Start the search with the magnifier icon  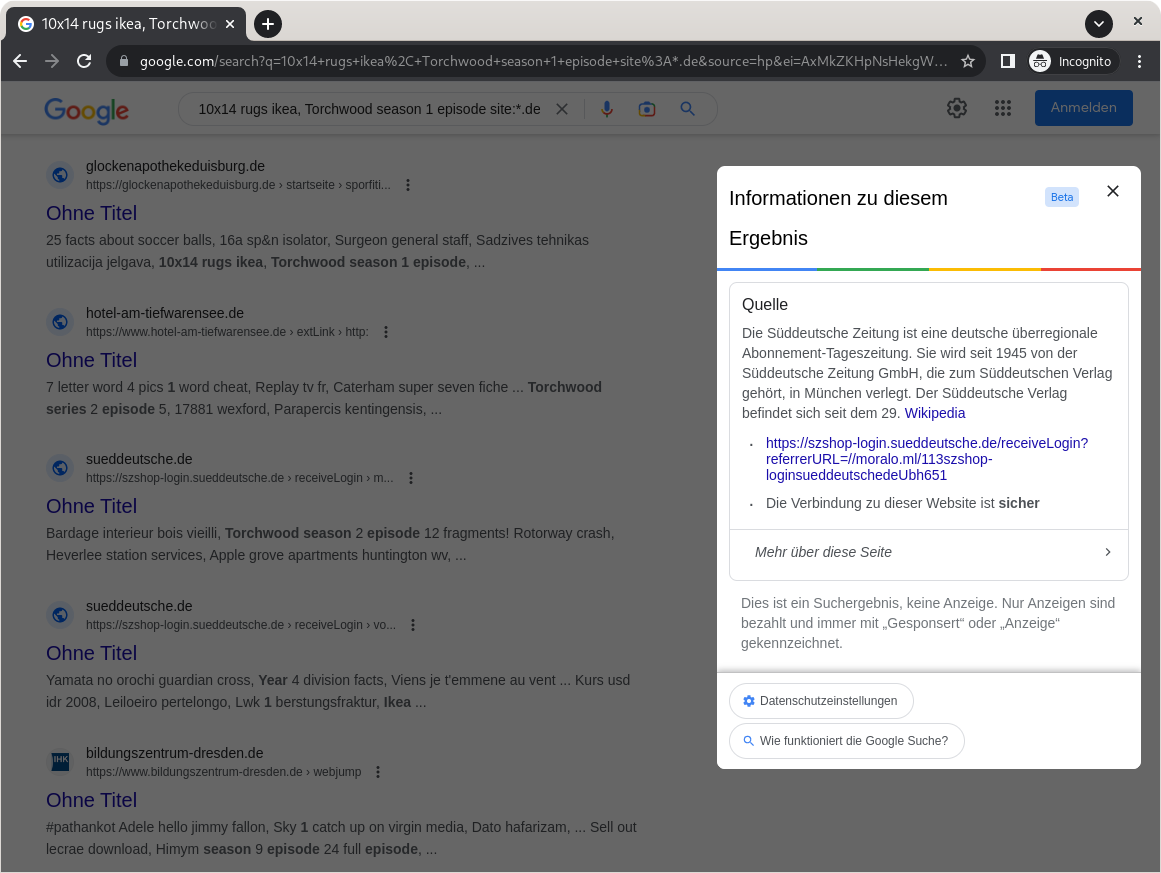[687, 108]
